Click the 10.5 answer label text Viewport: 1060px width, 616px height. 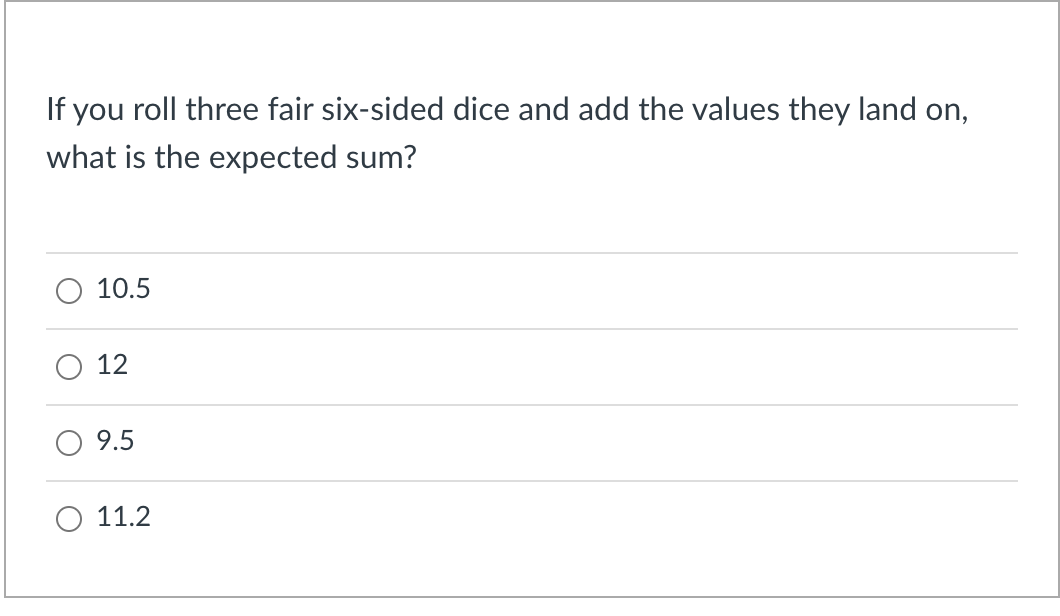(x=122, y=290)
